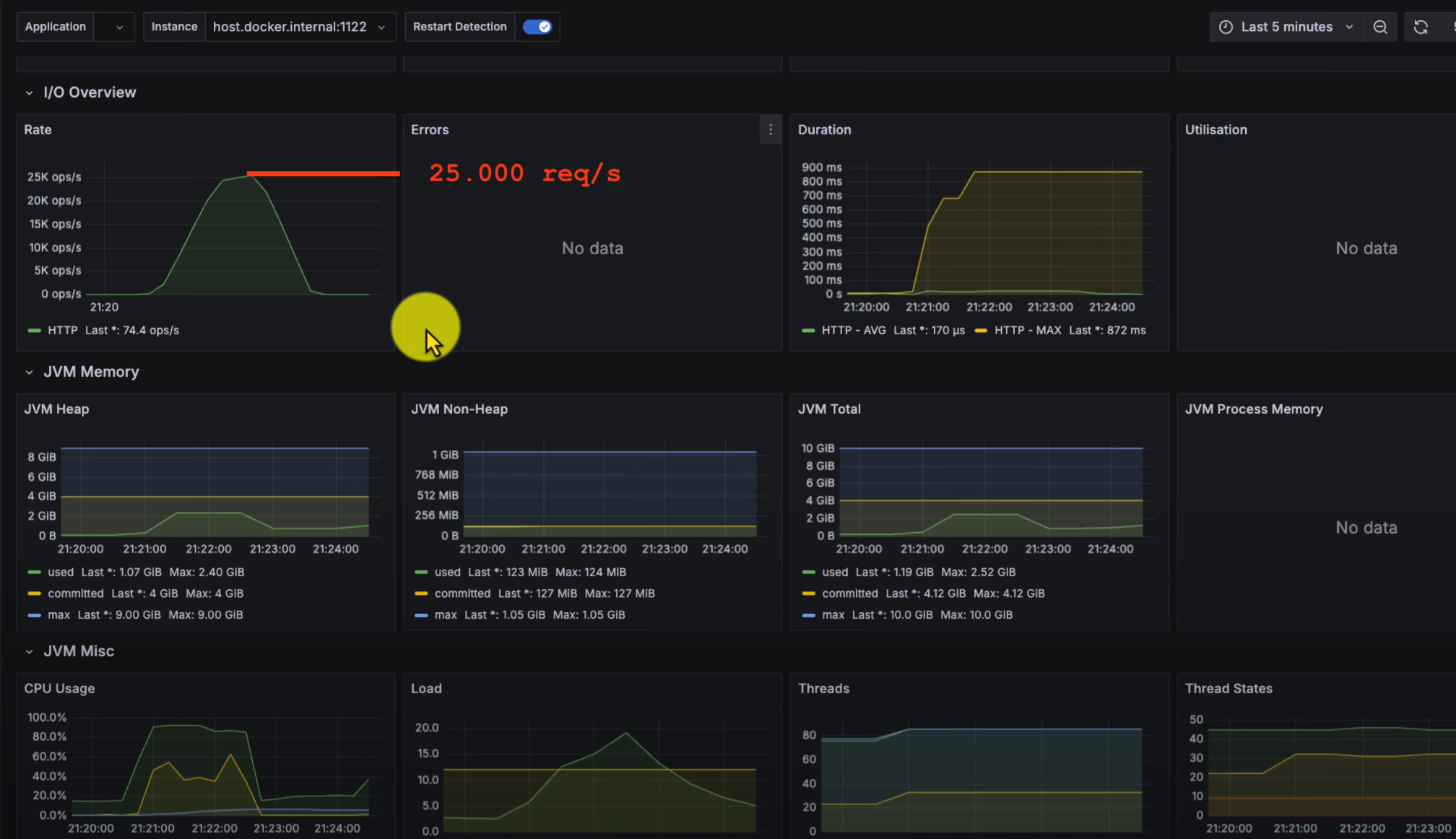Click the JVM Heap panel title
Image resolution: width=1456 pixels, height=839 pixels.
(56, 409)
